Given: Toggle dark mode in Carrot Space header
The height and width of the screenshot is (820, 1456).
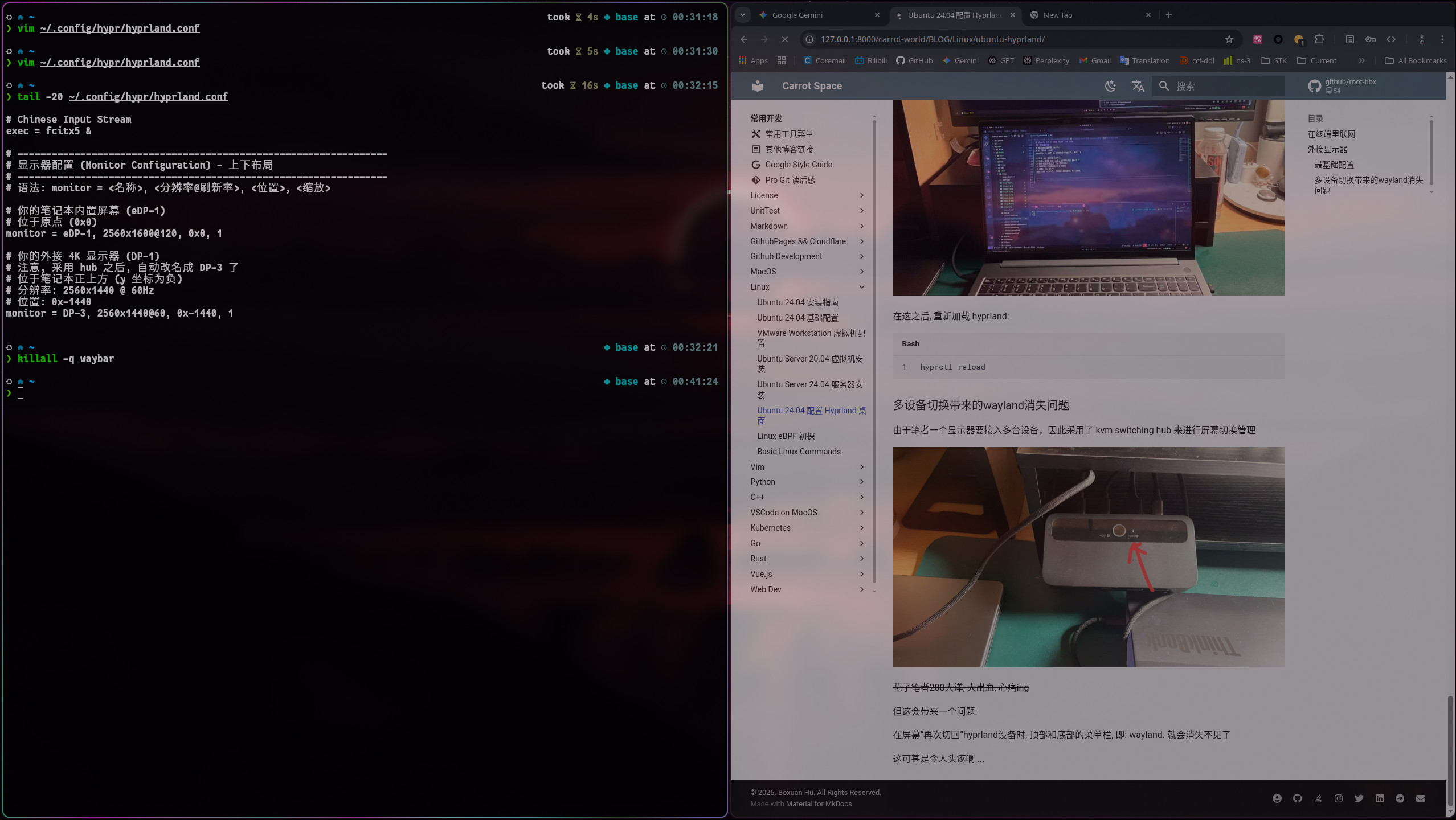Looking at the screenshot, I should pyautogui.click(x=1110, y=86).
